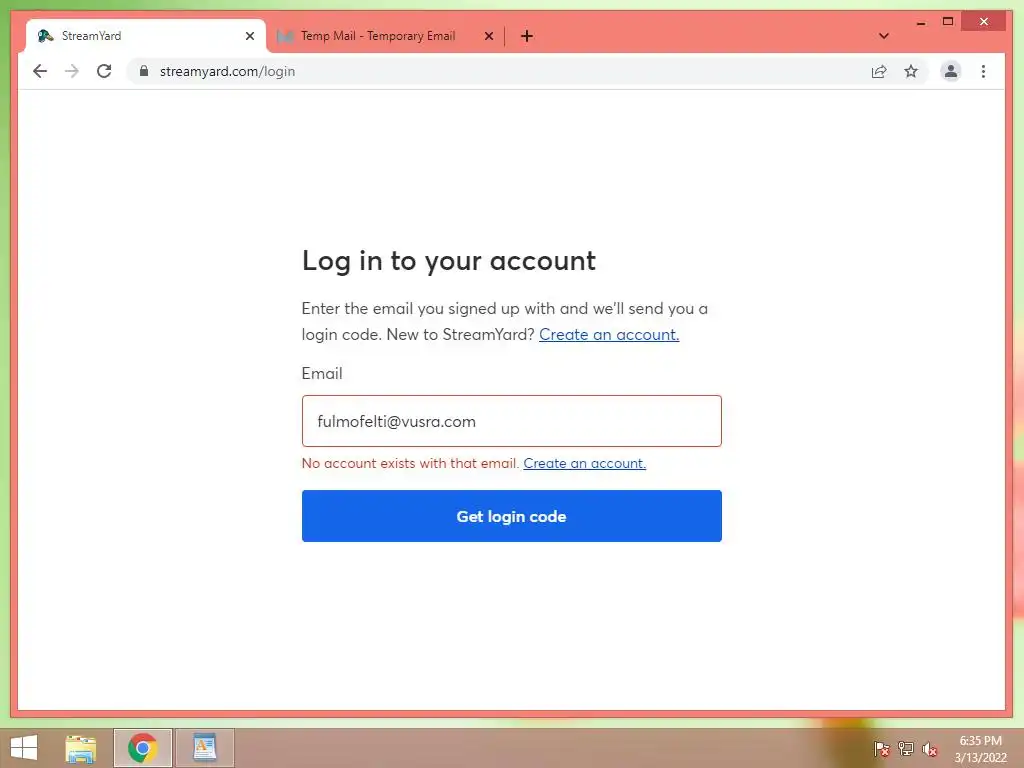Close the Chrome window
The image size is (1024, 768).
(x=984, y=22)
